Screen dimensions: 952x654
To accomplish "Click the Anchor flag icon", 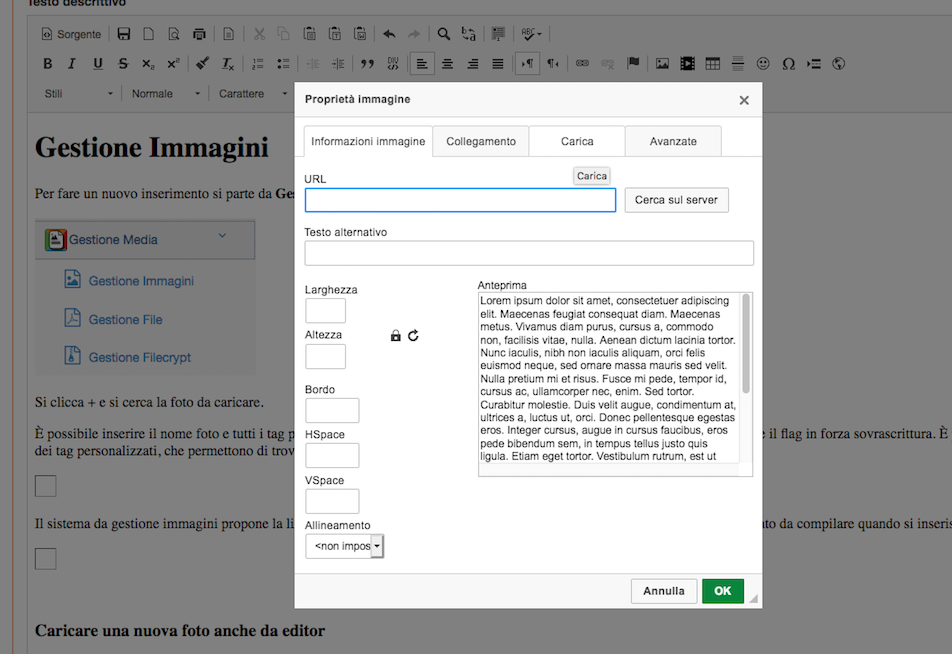I will (633, 64).
